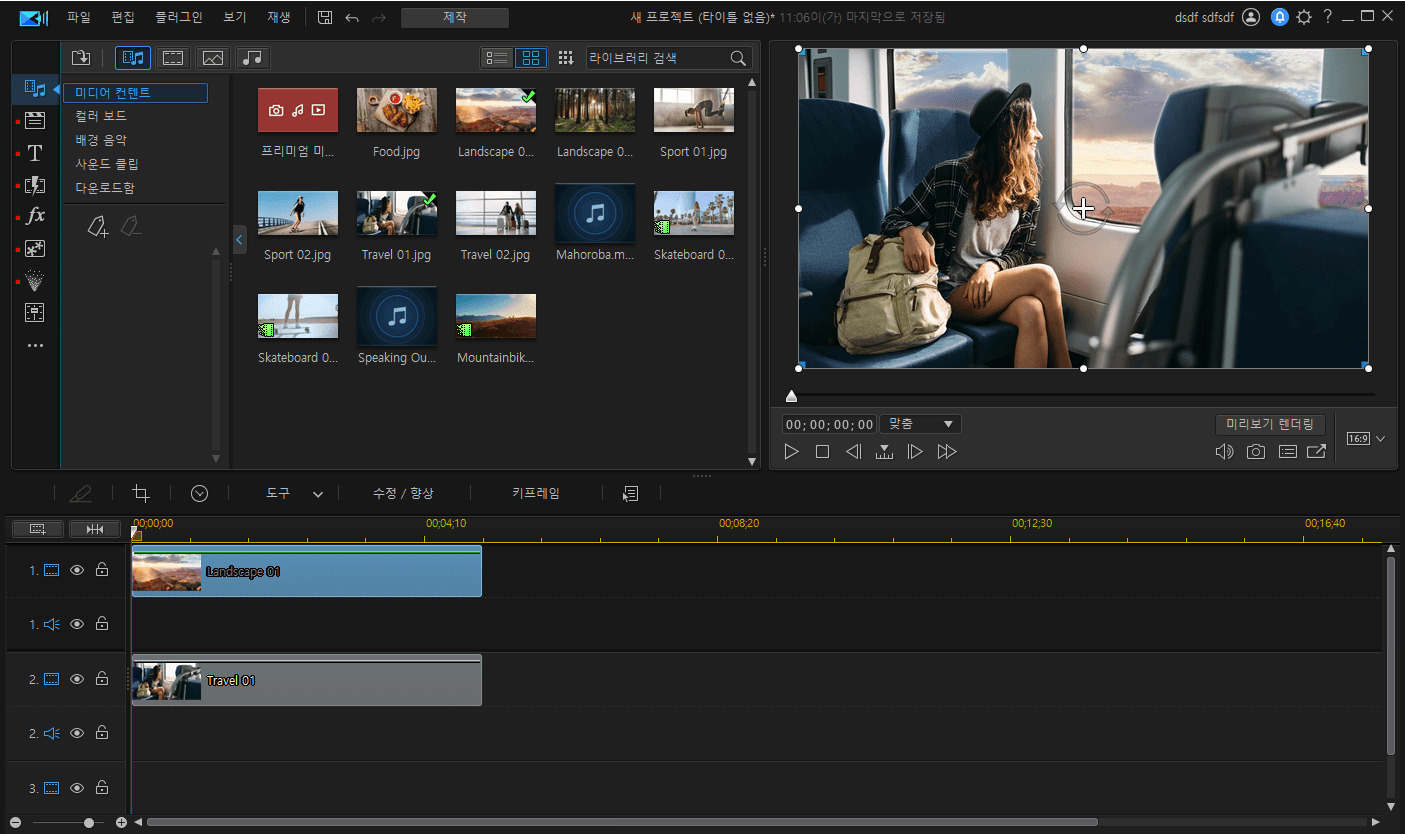Hide video track 1 with eye icon
This screenshot has height=834, width=1405.
tap(77, 570)
